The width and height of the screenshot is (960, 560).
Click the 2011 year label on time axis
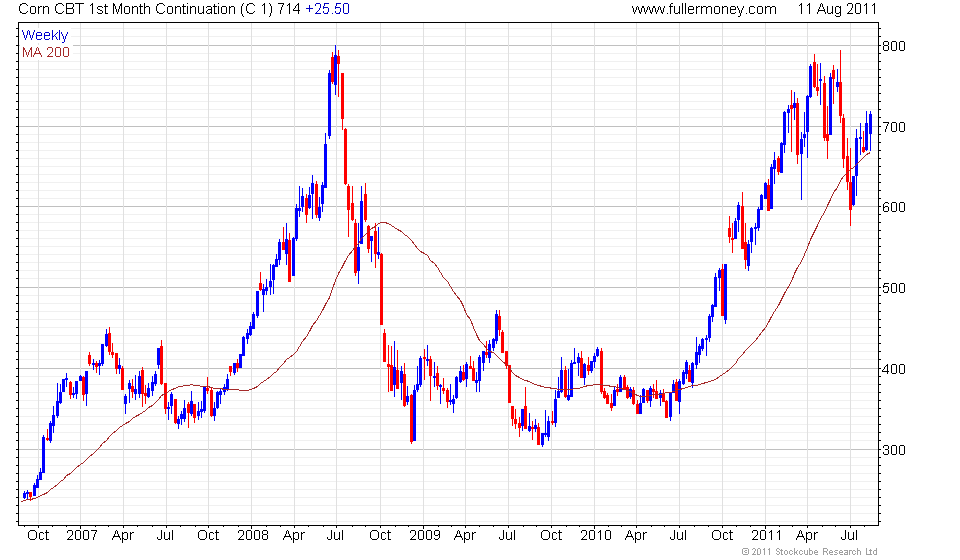(767, 536)
